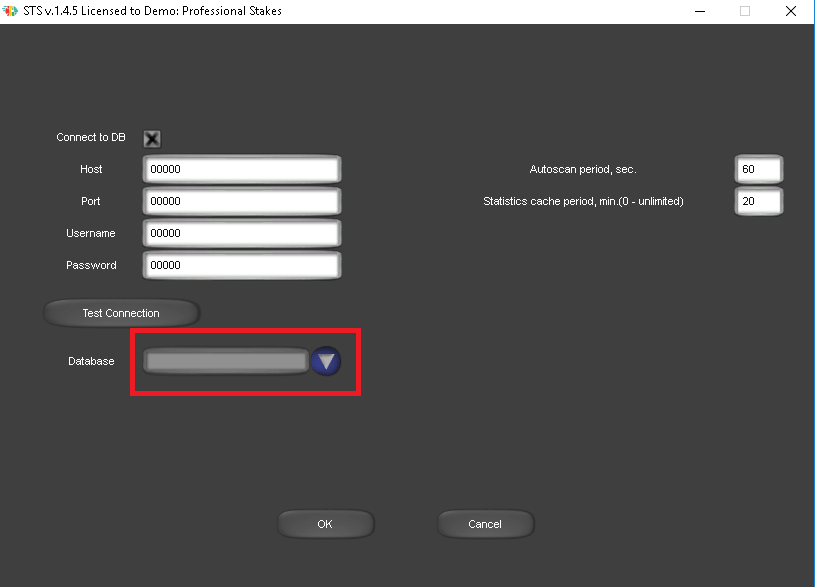Maximize the STS window

pos(745,11)
